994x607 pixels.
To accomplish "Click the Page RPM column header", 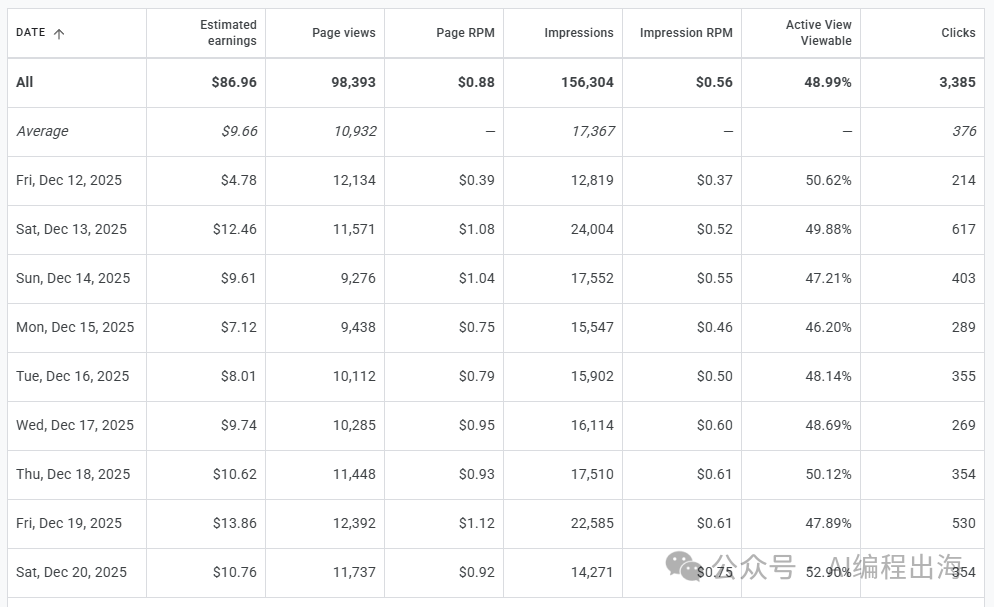I will click(x=465, y=33).
